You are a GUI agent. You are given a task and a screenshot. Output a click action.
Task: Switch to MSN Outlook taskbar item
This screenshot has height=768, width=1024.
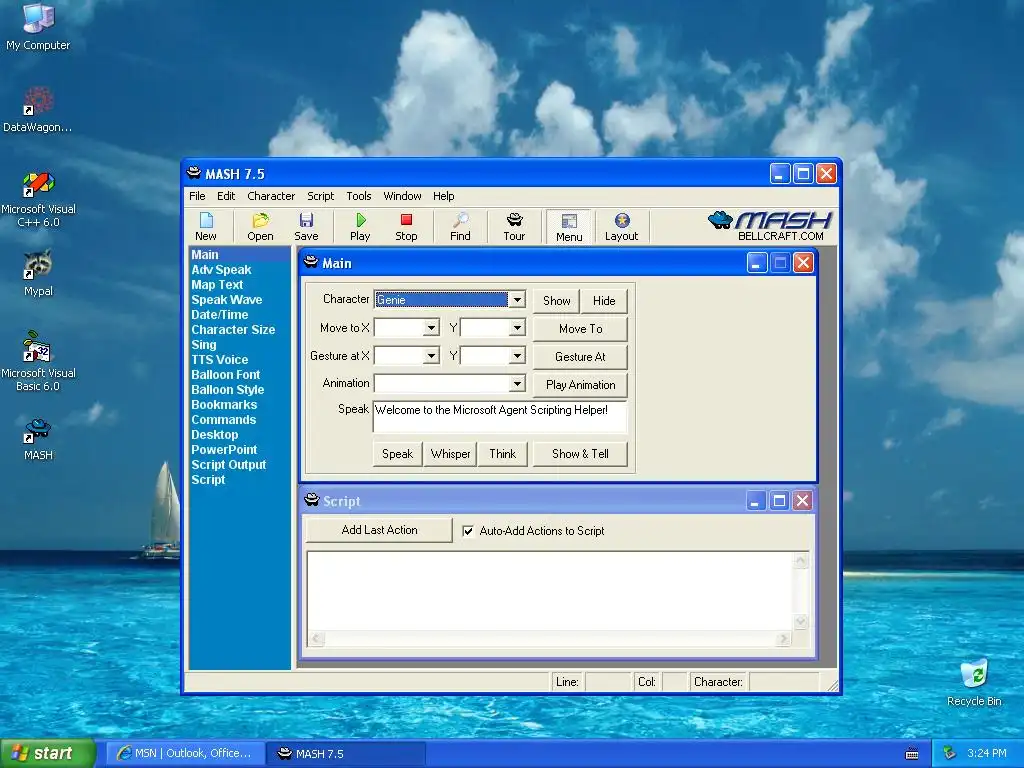pos(185,754)
